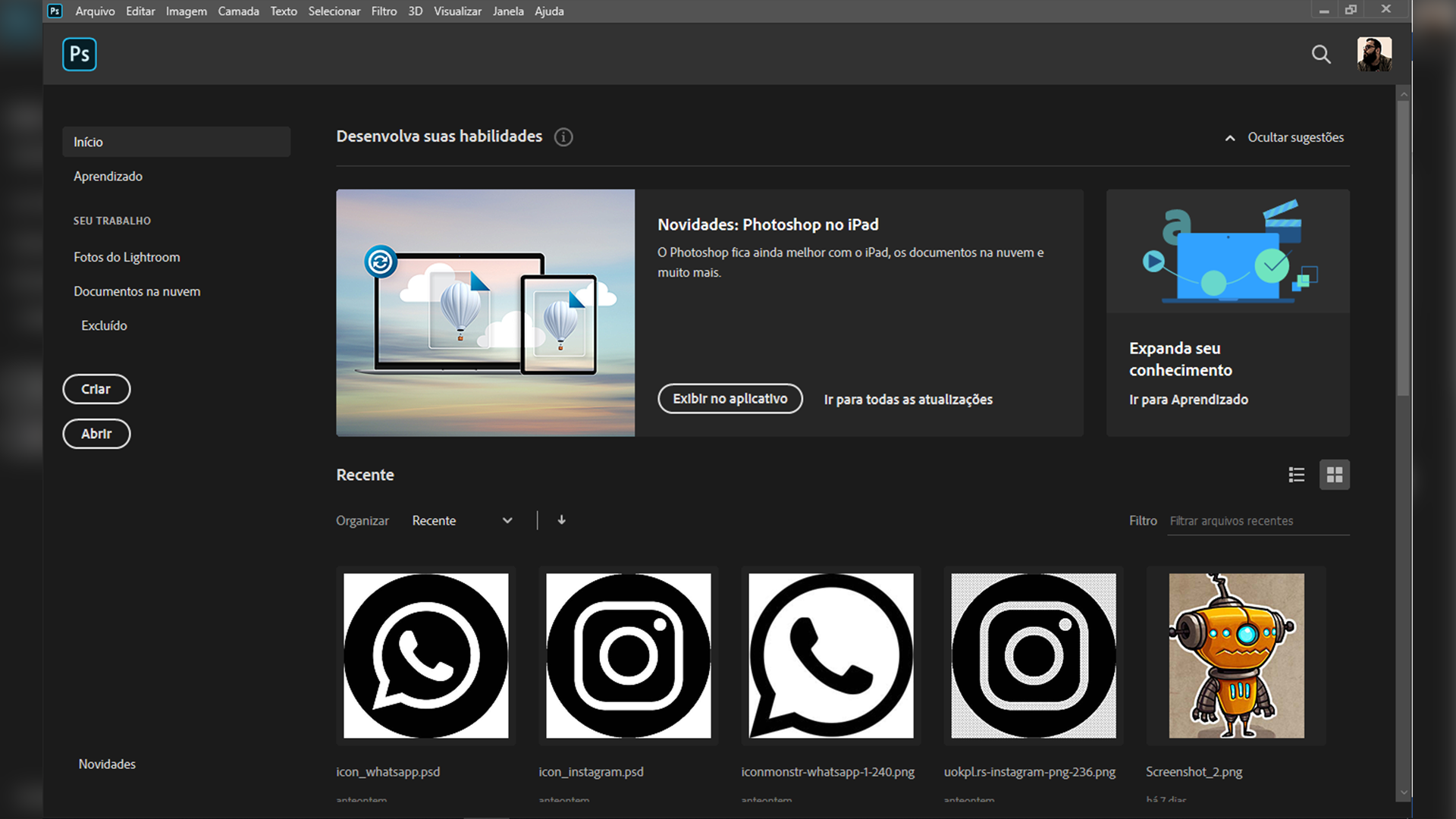1456x819 pixels.
Task: Click the Filtrar arquivos recentes field
Action: tap(1258, 521)
